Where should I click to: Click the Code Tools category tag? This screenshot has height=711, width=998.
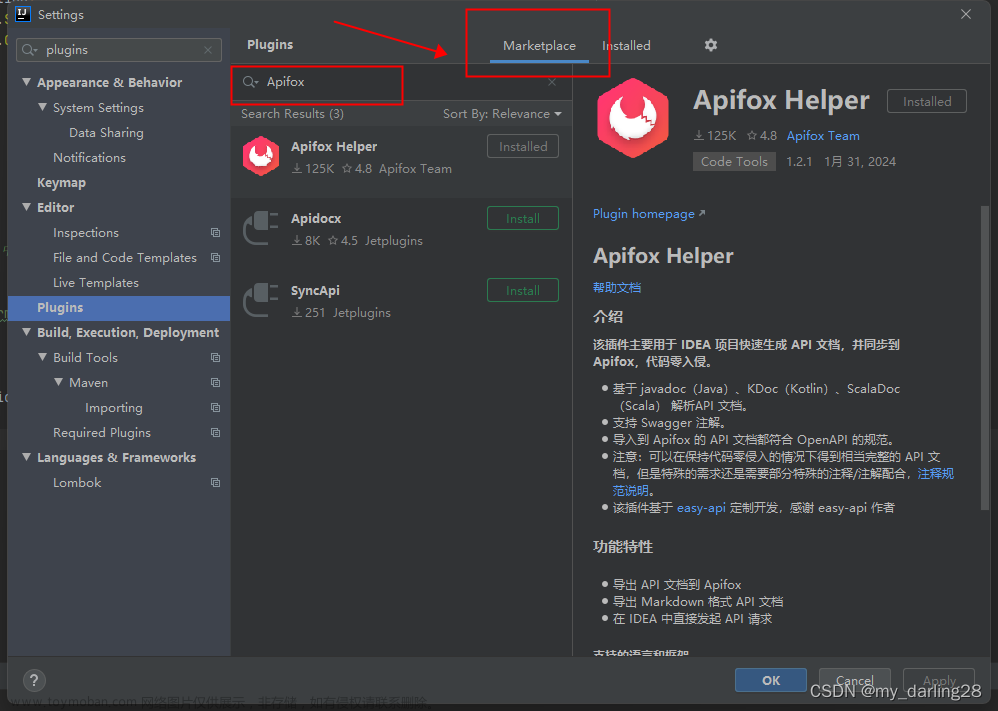pos(734,162)
